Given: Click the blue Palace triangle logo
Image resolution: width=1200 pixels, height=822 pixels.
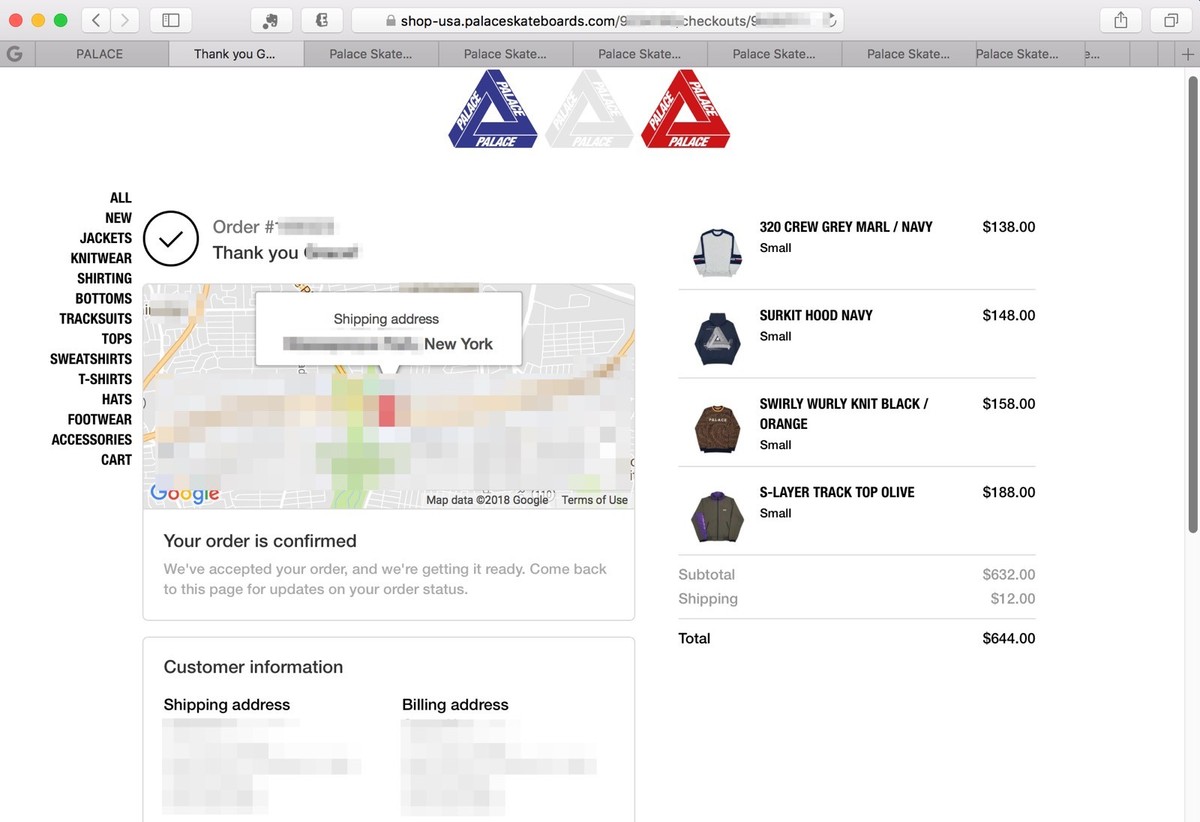Looking at the screenshot, I should click(494, 109).
